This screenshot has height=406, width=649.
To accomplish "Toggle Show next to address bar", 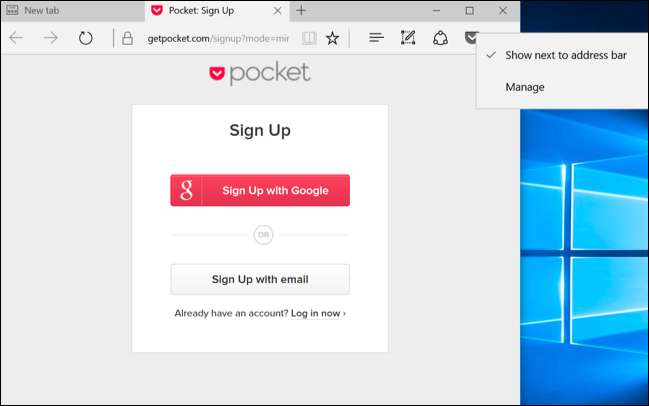I will 562,55.
